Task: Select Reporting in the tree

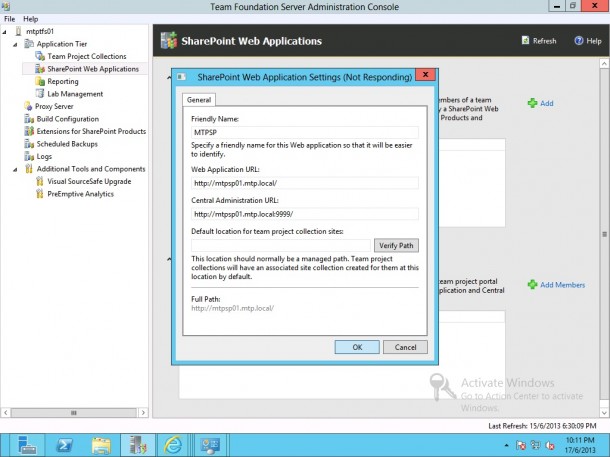Action: coord(63,81)
